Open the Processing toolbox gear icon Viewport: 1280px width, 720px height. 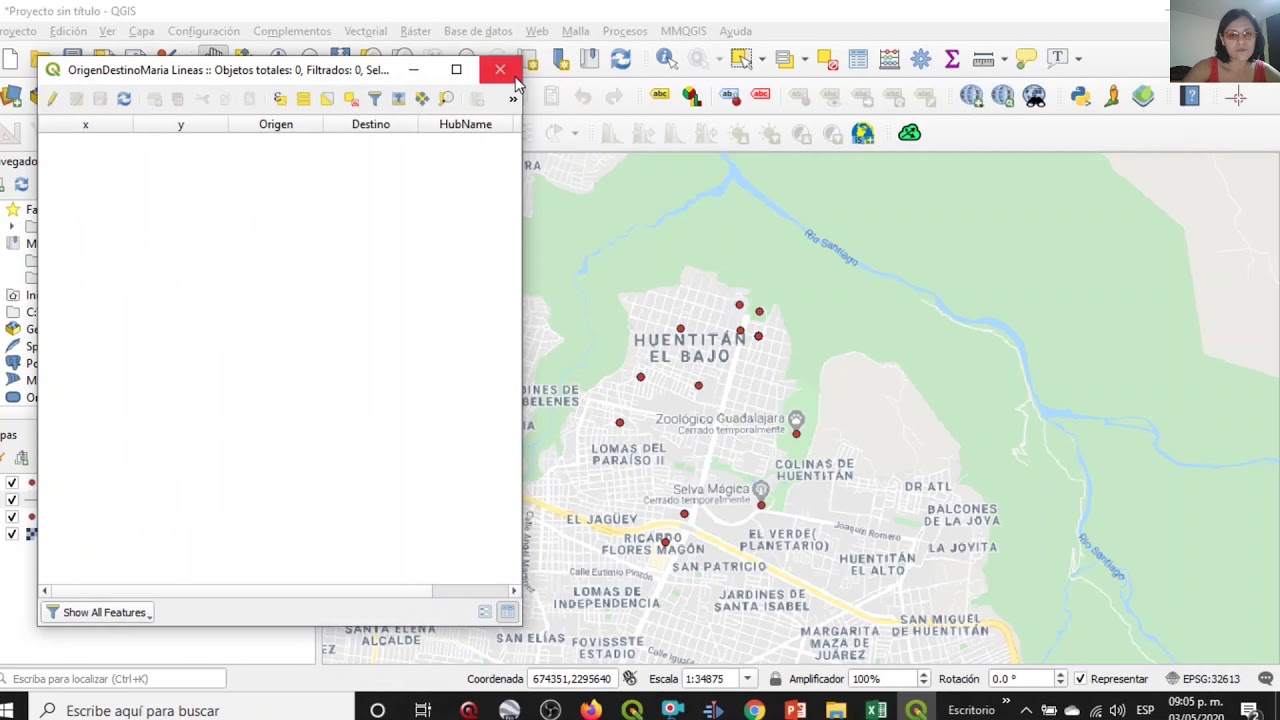click(921, 59)
